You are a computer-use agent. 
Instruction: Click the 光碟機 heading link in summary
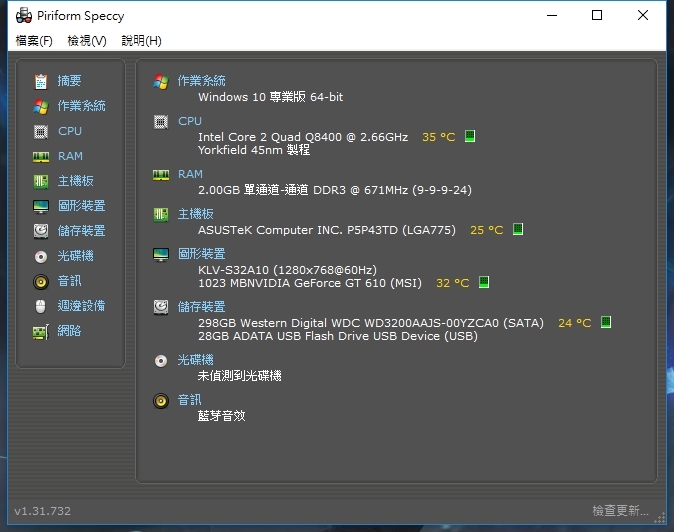pyautogui.click(x=196, y=360)
